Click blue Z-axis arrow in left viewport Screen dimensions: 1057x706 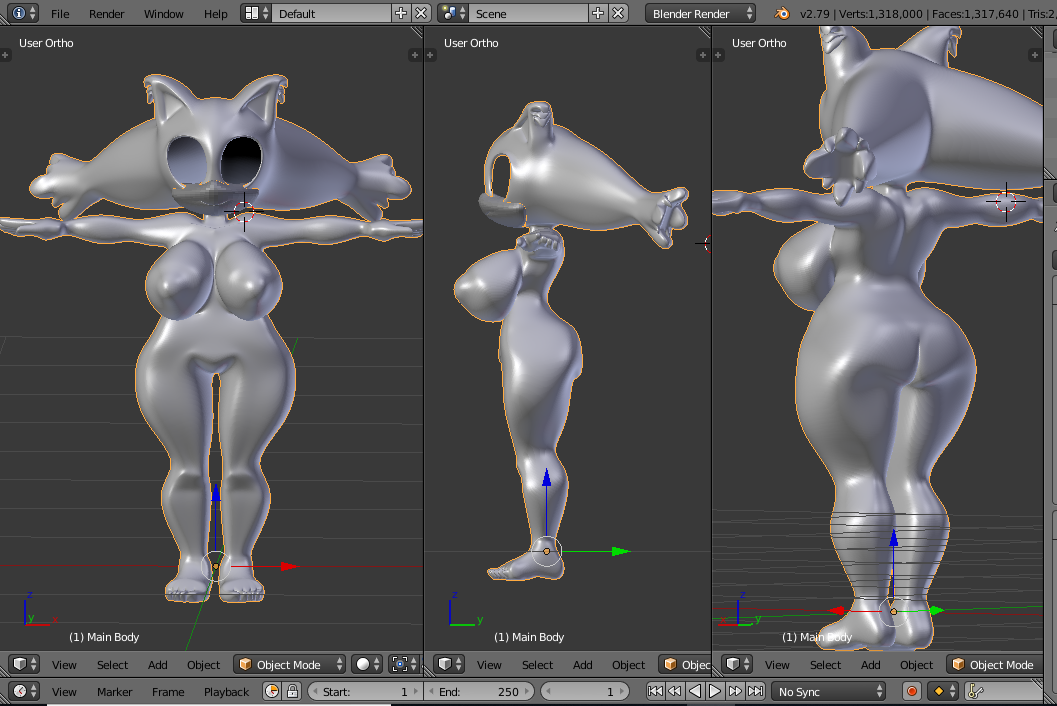(216, 494)
